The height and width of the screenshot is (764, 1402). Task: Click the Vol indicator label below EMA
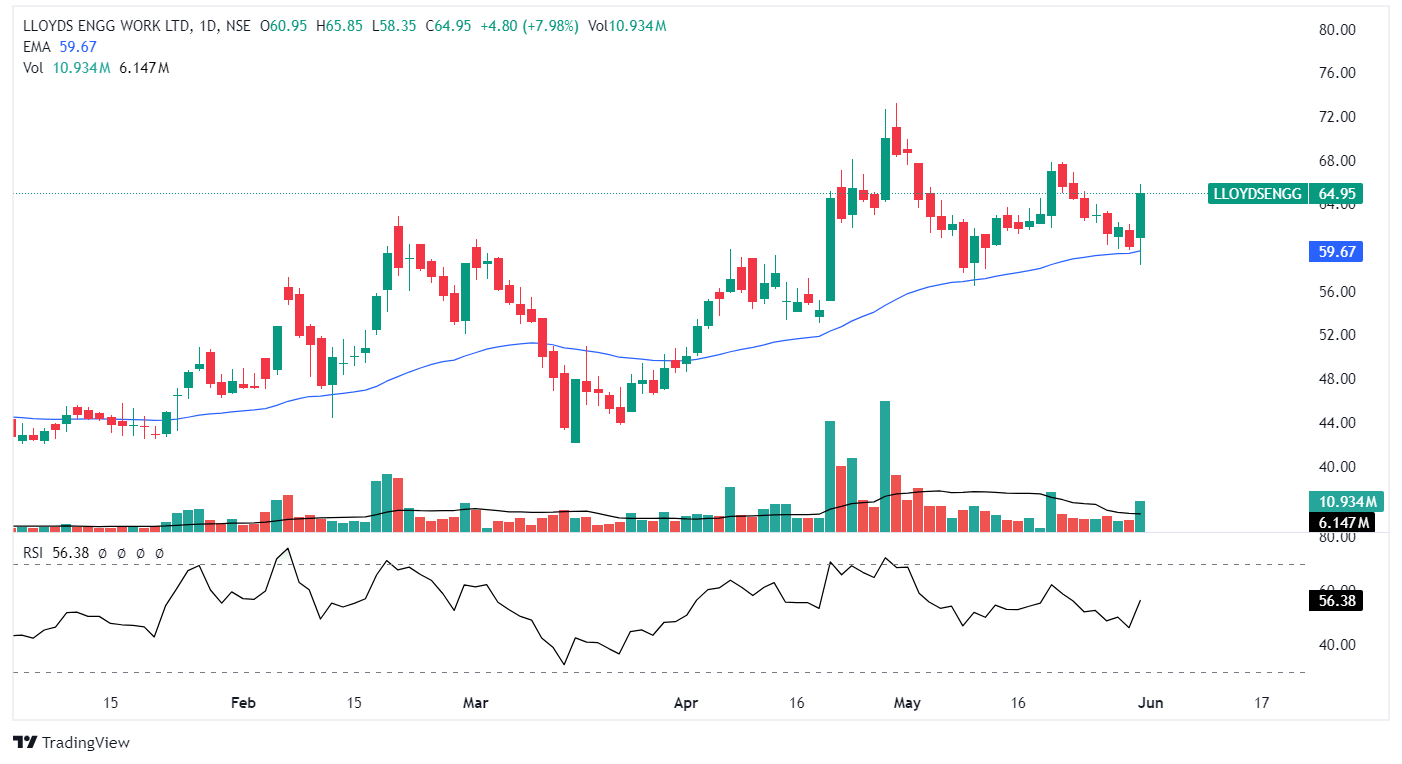point(32,67)
